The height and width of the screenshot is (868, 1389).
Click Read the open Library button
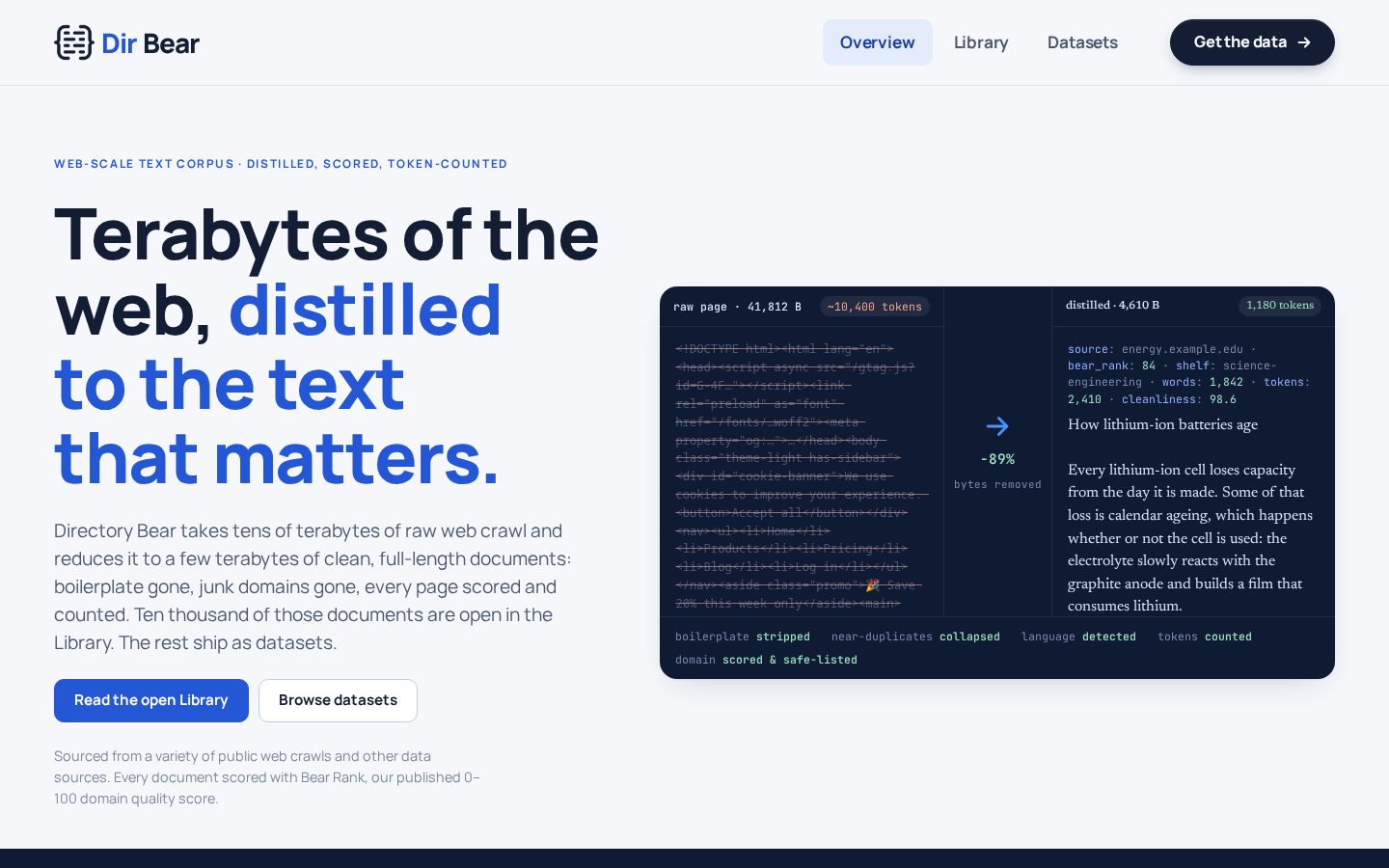(x=151, y=700)
